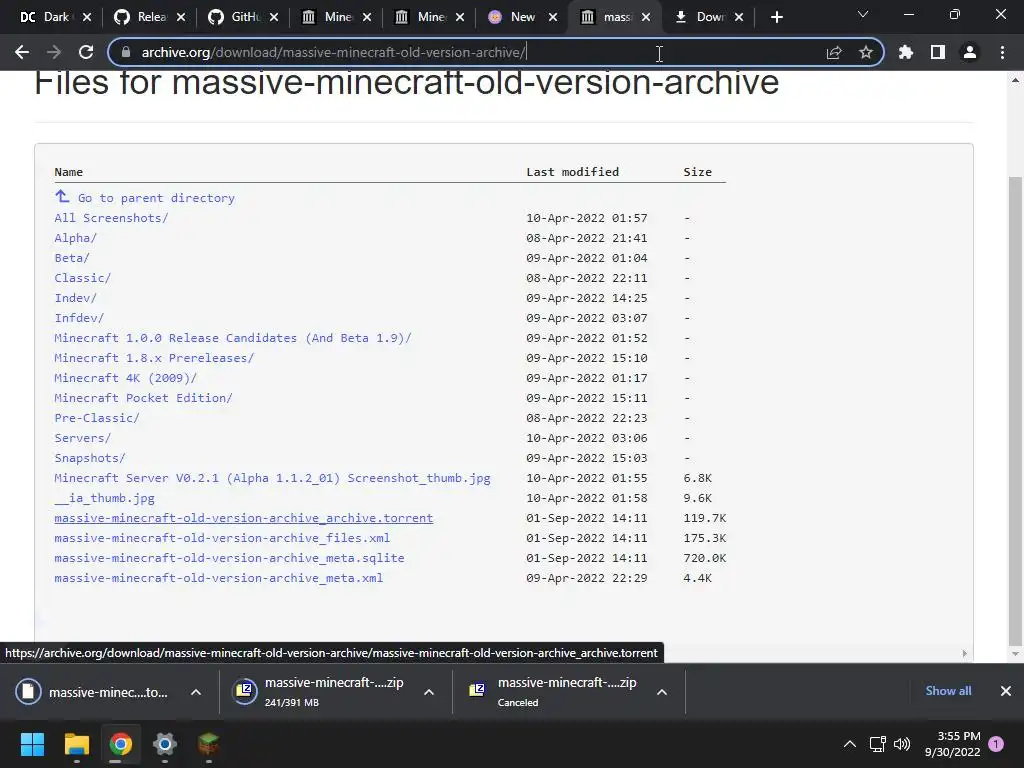Open File Explorer from the taskbar
This screenshot has width=1024, height=768.
coord(76,744)
